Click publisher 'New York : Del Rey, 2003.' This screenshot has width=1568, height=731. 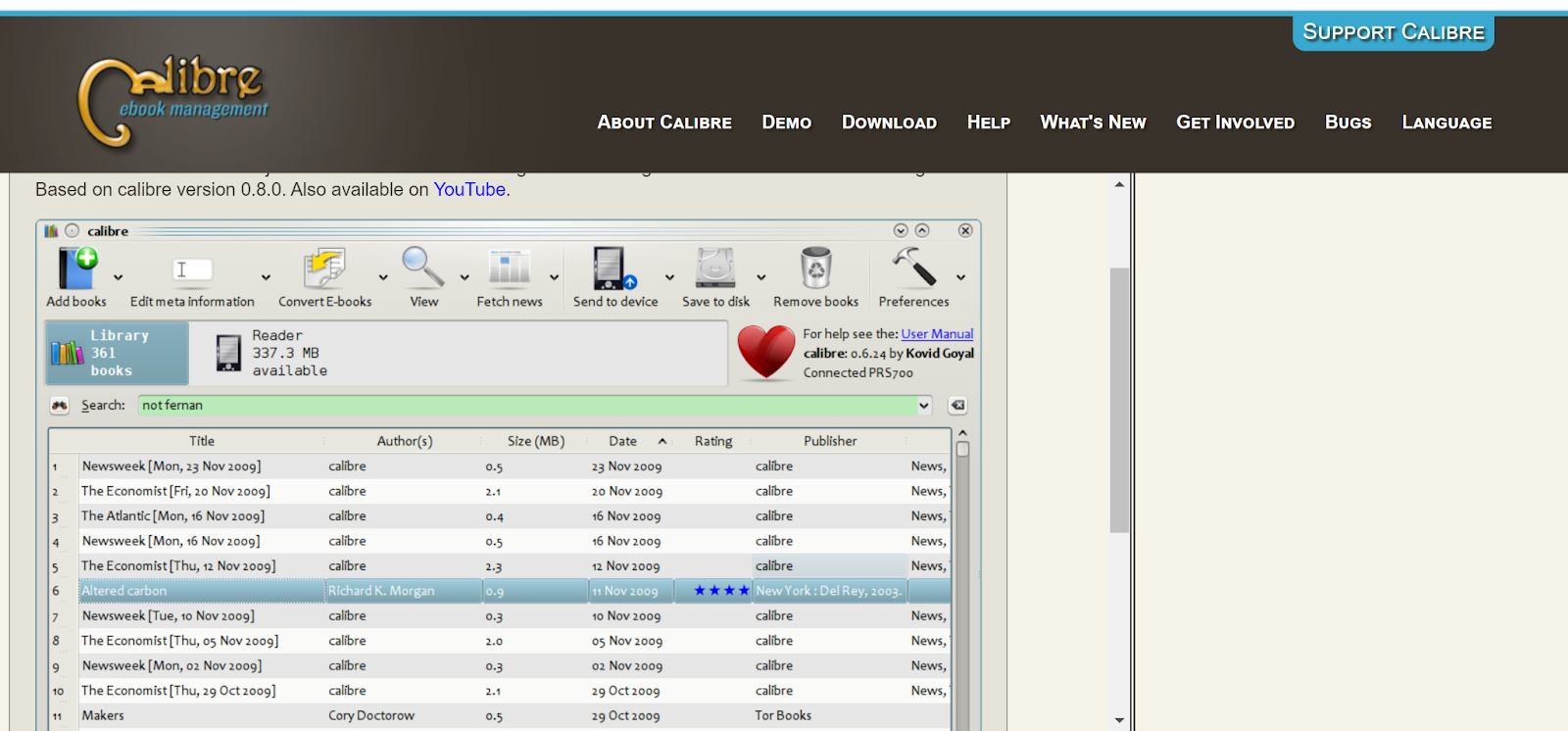(x=830, y=591)
